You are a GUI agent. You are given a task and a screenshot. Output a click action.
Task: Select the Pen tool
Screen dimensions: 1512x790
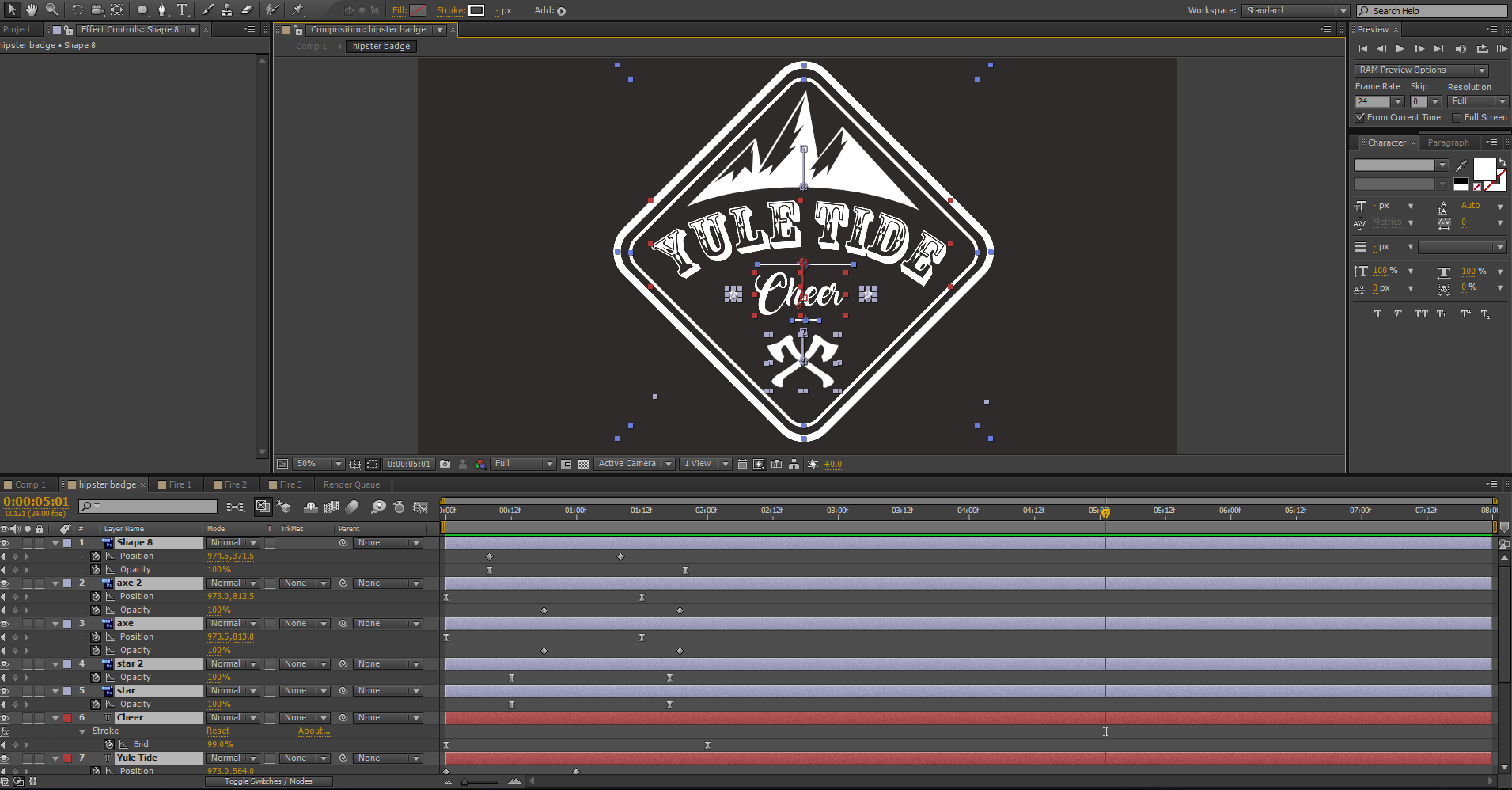click(162, 10)
